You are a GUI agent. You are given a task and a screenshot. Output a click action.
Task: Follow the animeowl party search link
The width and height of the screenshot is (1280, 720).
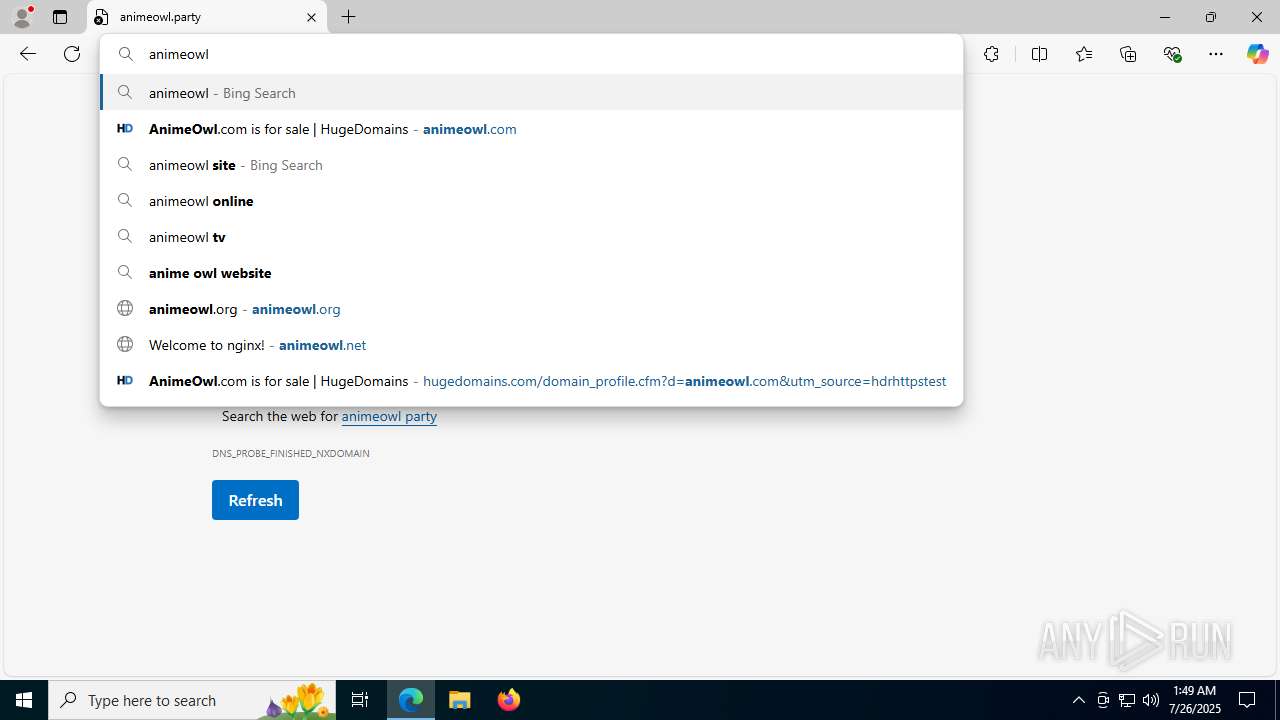point(389,416)
